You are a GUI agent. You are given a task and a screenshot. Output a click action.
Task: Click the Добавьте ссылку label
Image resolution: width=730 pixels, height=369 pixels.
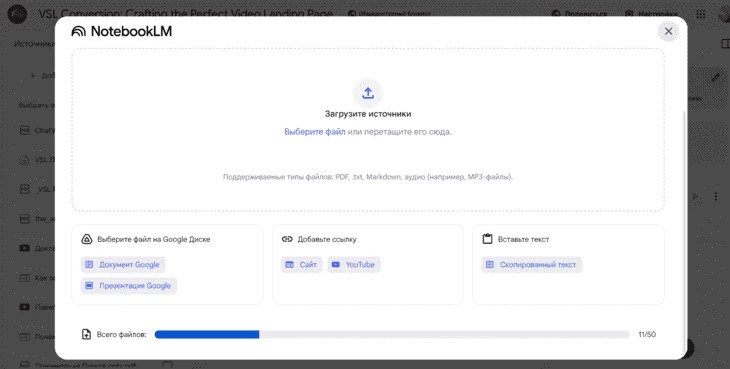[x=327, y=239]
